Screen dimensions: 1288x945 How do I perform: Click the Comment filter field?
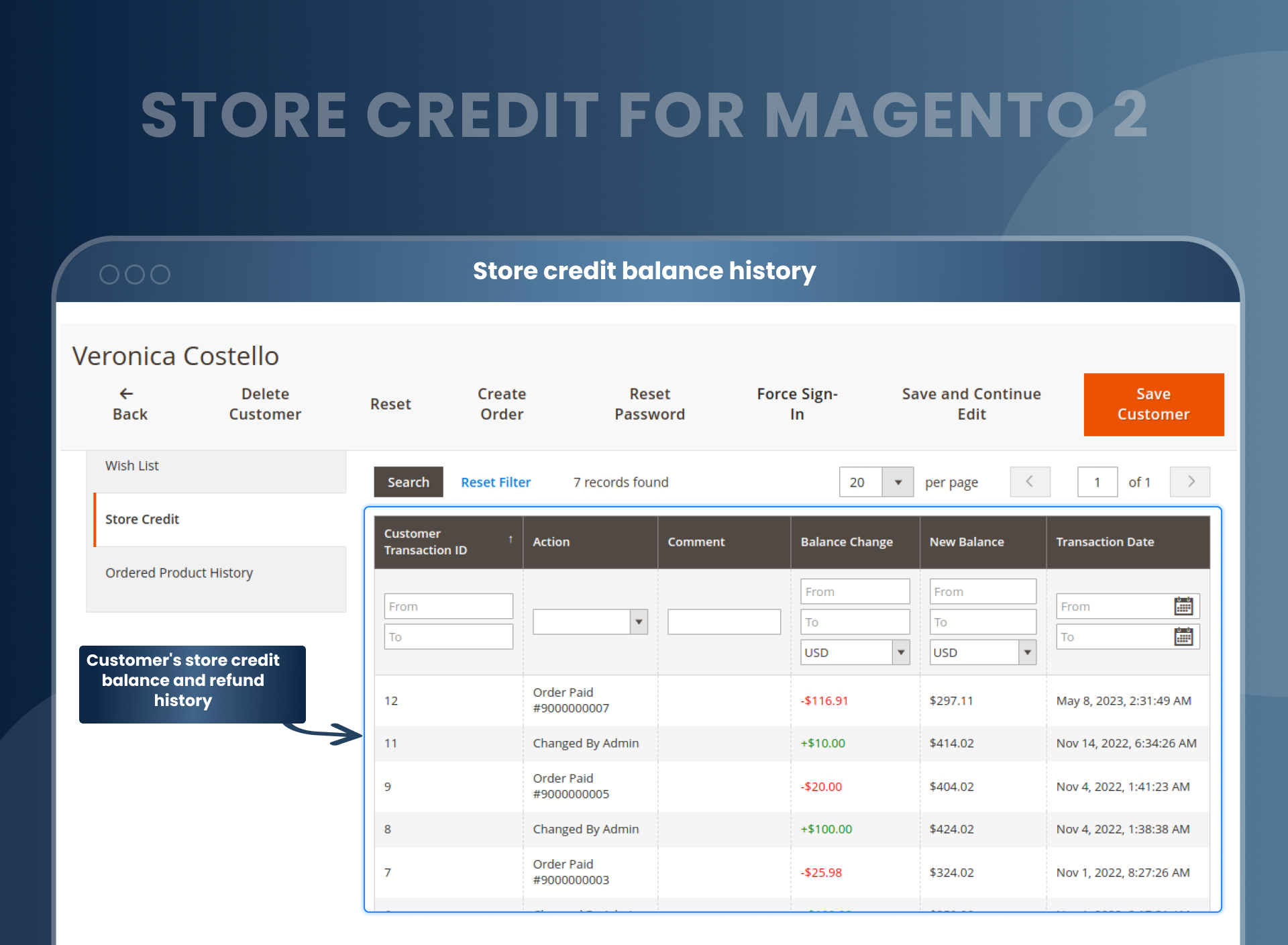tap(724, 621)
